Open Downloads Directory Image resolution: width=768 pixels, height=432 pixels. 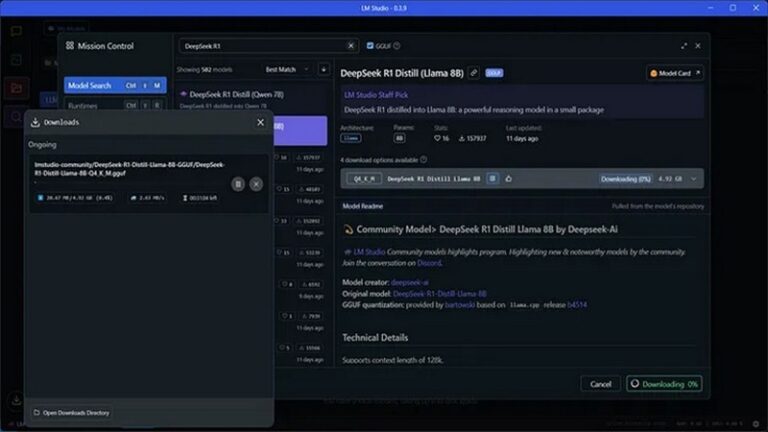pos(71,412)
